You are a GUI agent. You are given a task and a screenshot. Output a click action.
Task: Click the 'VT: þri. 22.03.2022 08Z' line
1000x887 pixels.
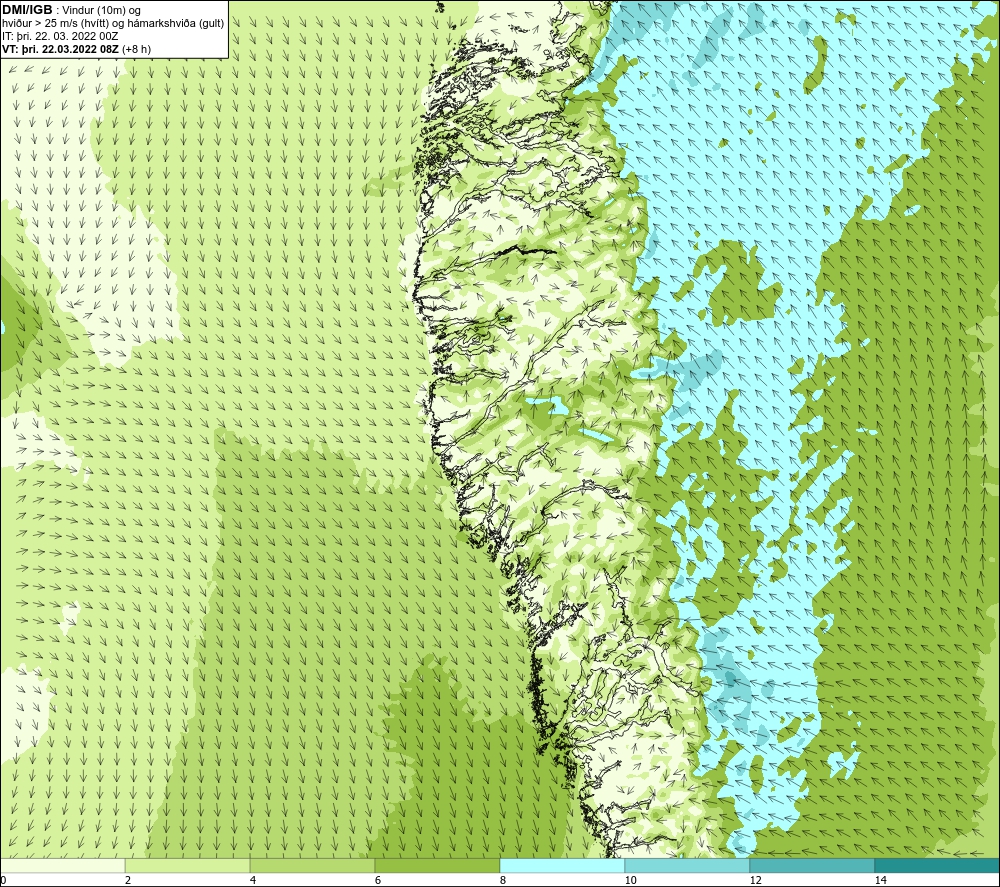click(77, 49)
